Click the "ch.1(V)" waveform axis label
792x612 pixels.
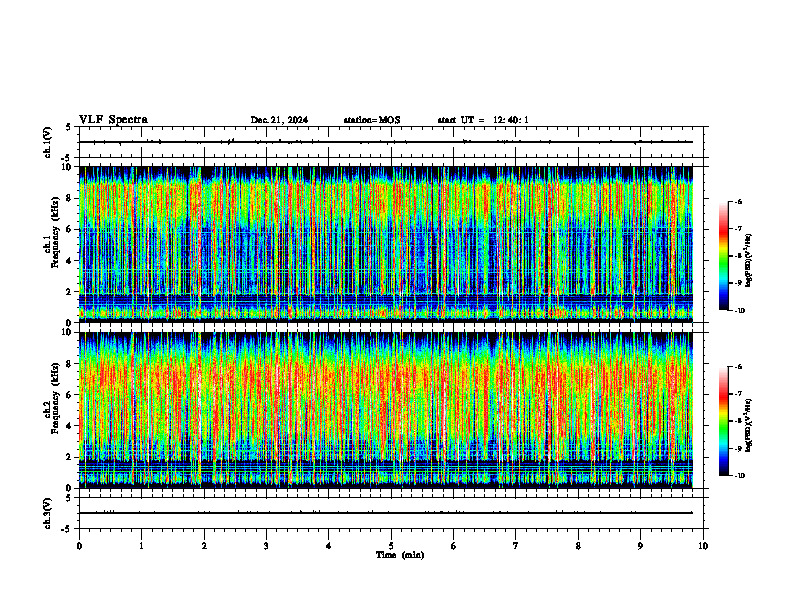pos(47,142)
